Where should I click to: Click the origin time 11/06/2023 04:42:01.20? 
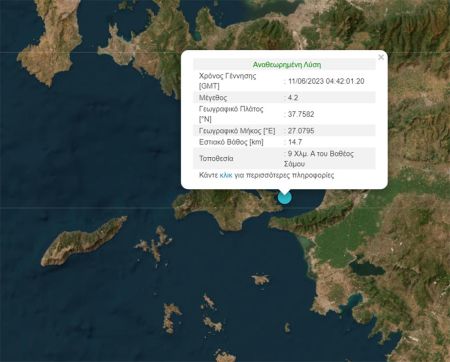tap(326, 81)
